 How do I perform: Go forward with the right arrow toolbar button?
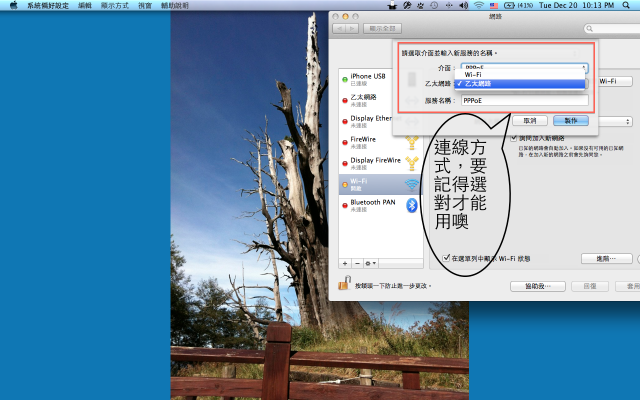352,29
